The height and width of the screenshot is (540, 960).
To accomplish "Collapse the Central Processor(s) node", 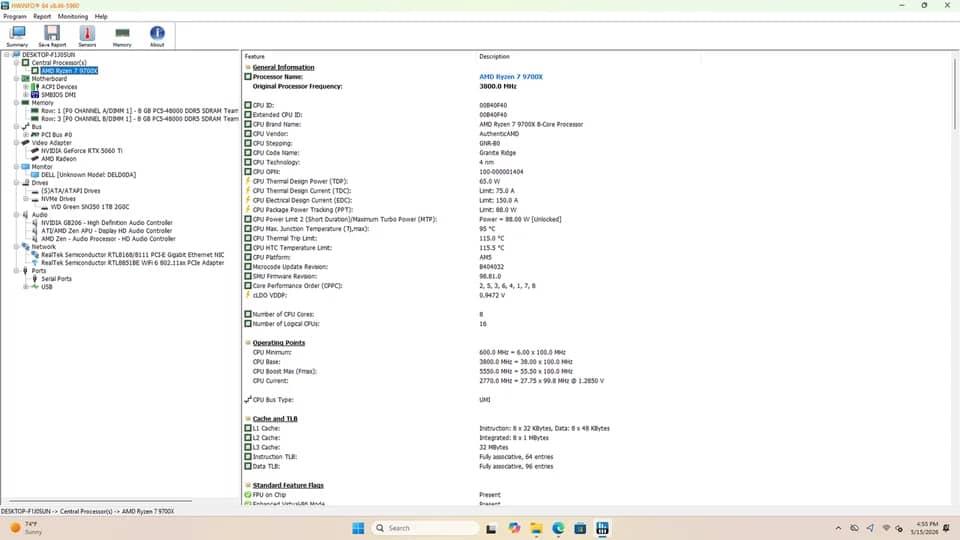I will 17,62.
